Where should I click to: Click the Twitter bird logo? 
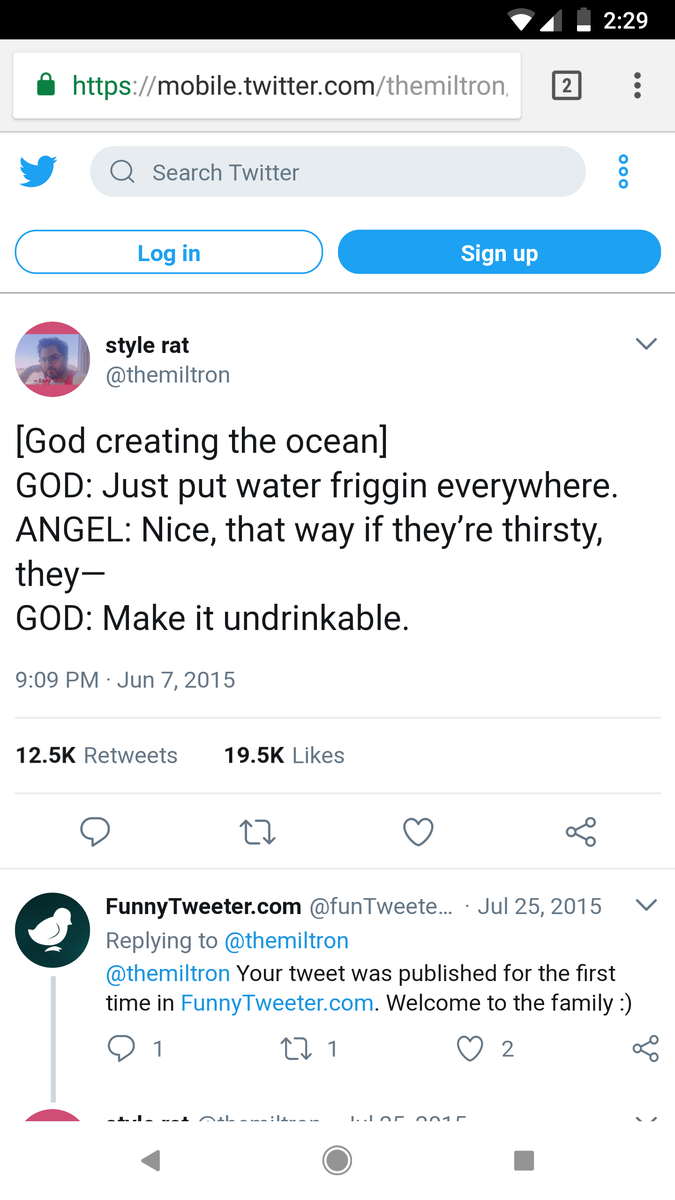point(38,172)
